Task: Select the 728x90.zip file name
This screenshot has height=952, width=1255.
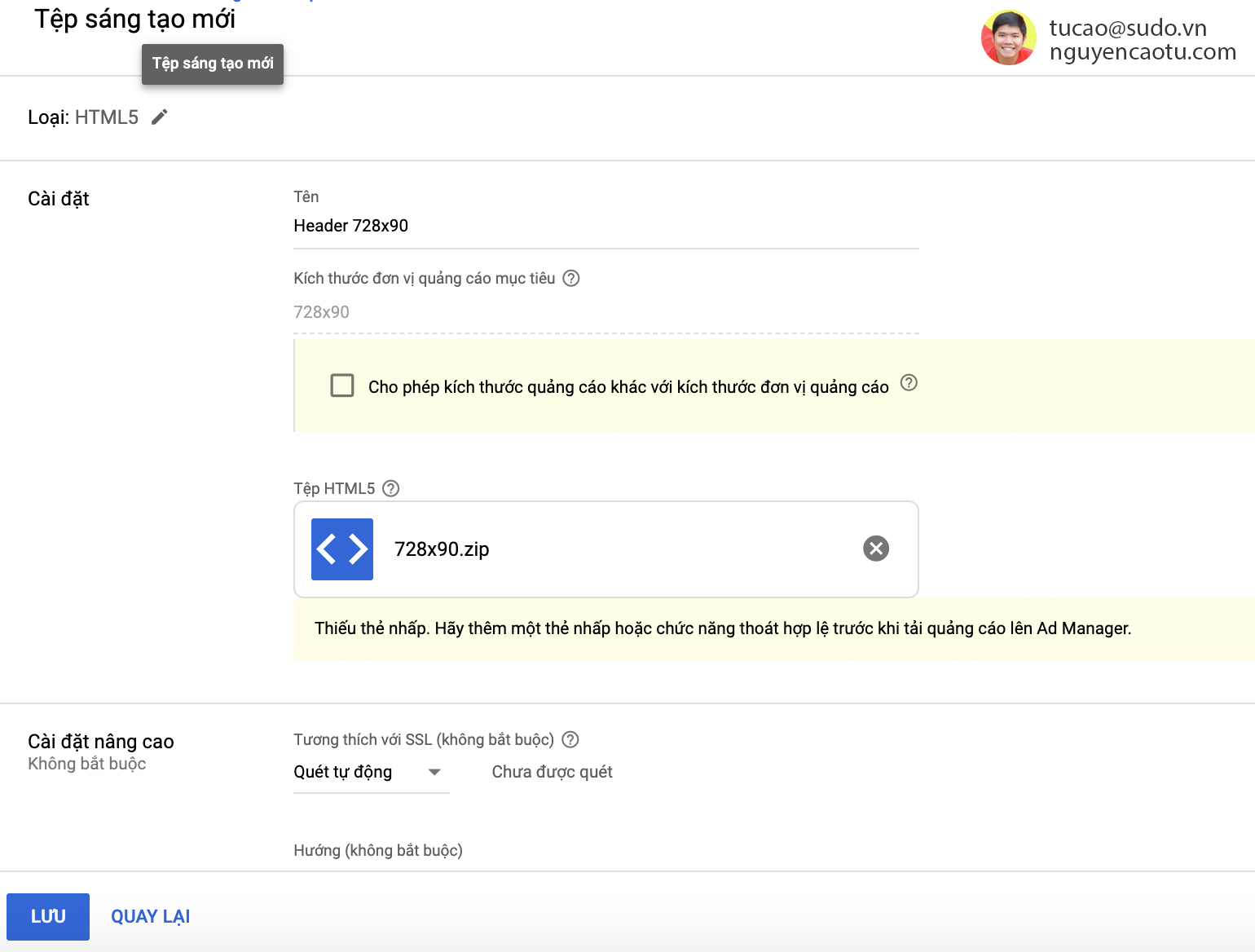Action: click(x=443, y=549)
